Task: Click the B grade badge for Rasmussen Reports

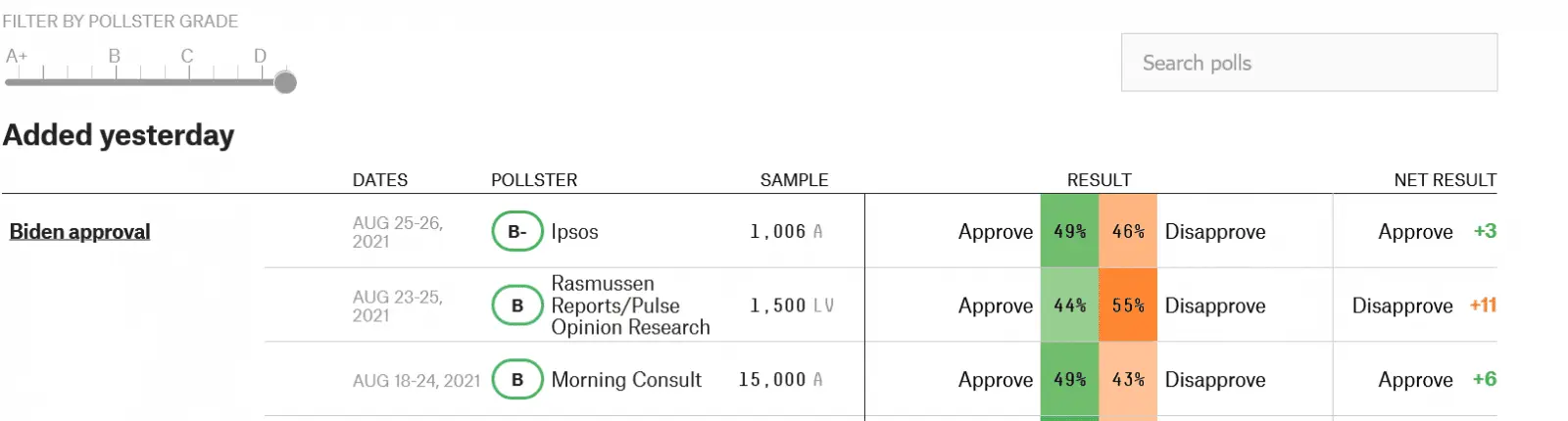Action: (516, 305)
